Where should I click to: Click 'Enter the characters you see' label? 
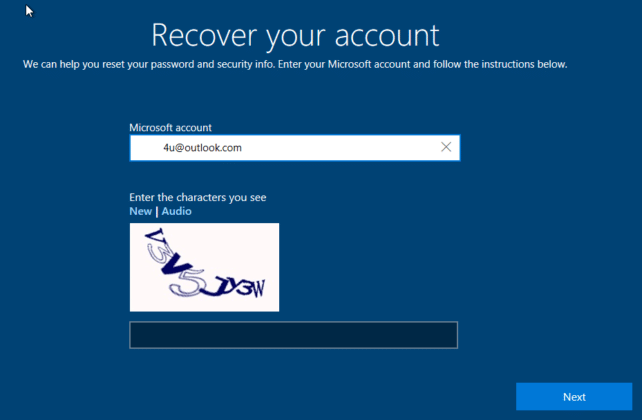198,198
